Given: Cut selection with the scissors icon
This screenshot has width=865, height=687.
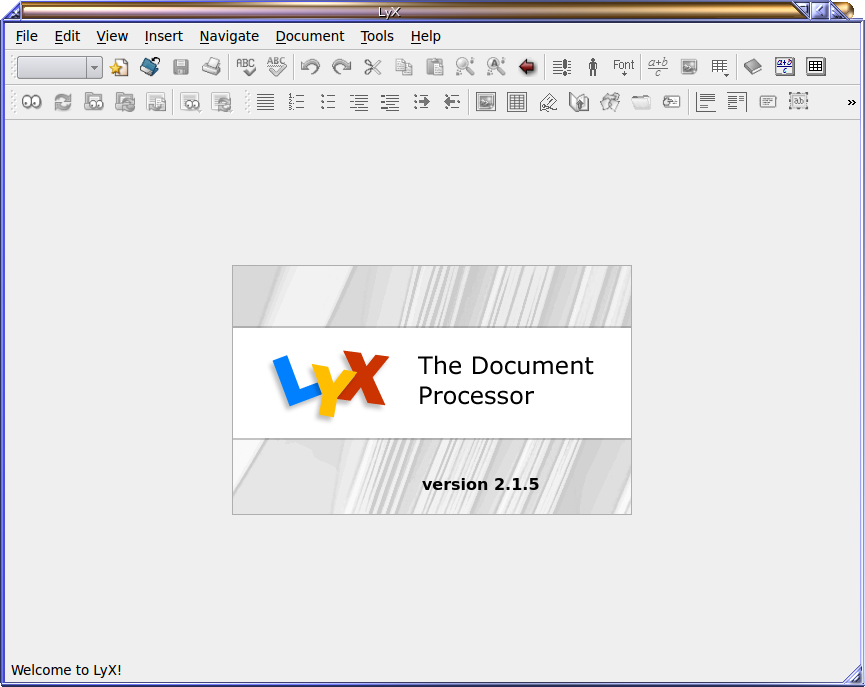Looking at the screenshot, I should 372,67.
